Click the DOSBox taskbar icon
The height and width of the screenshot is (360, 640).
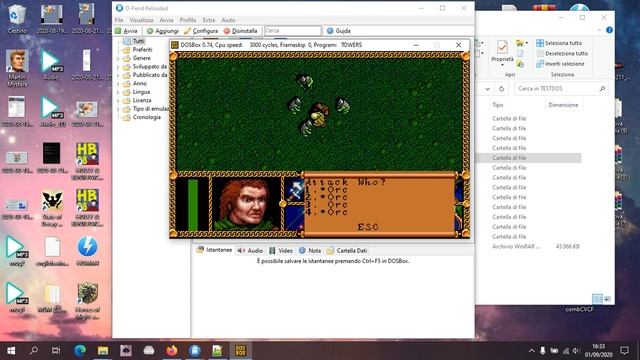240,351
